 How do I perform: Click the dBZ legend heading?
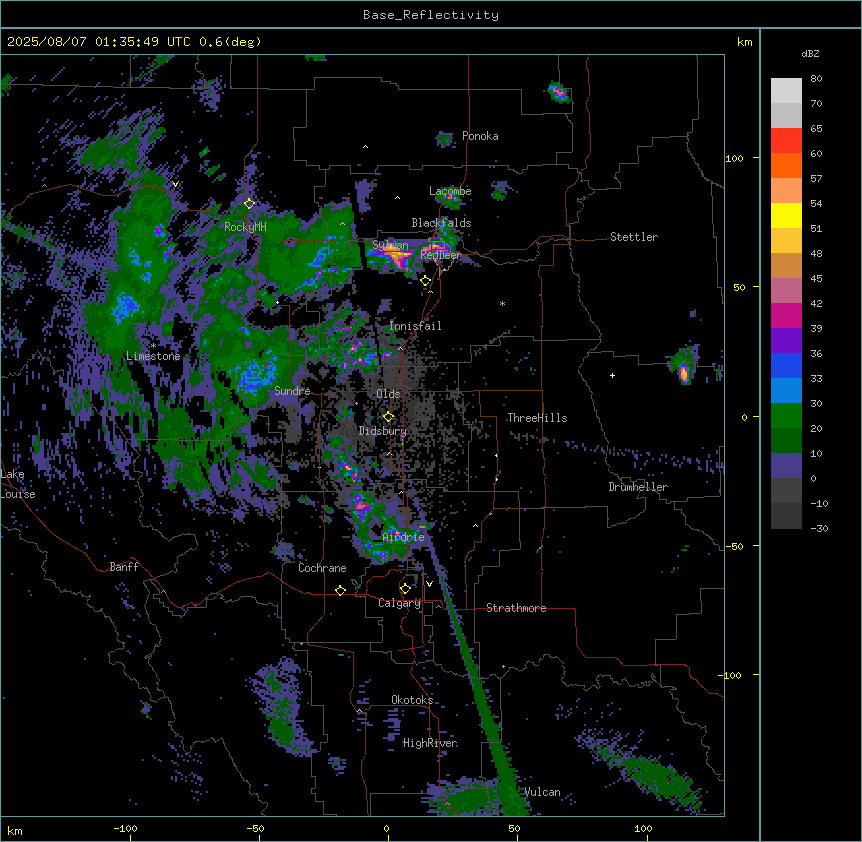pos(810,53)
